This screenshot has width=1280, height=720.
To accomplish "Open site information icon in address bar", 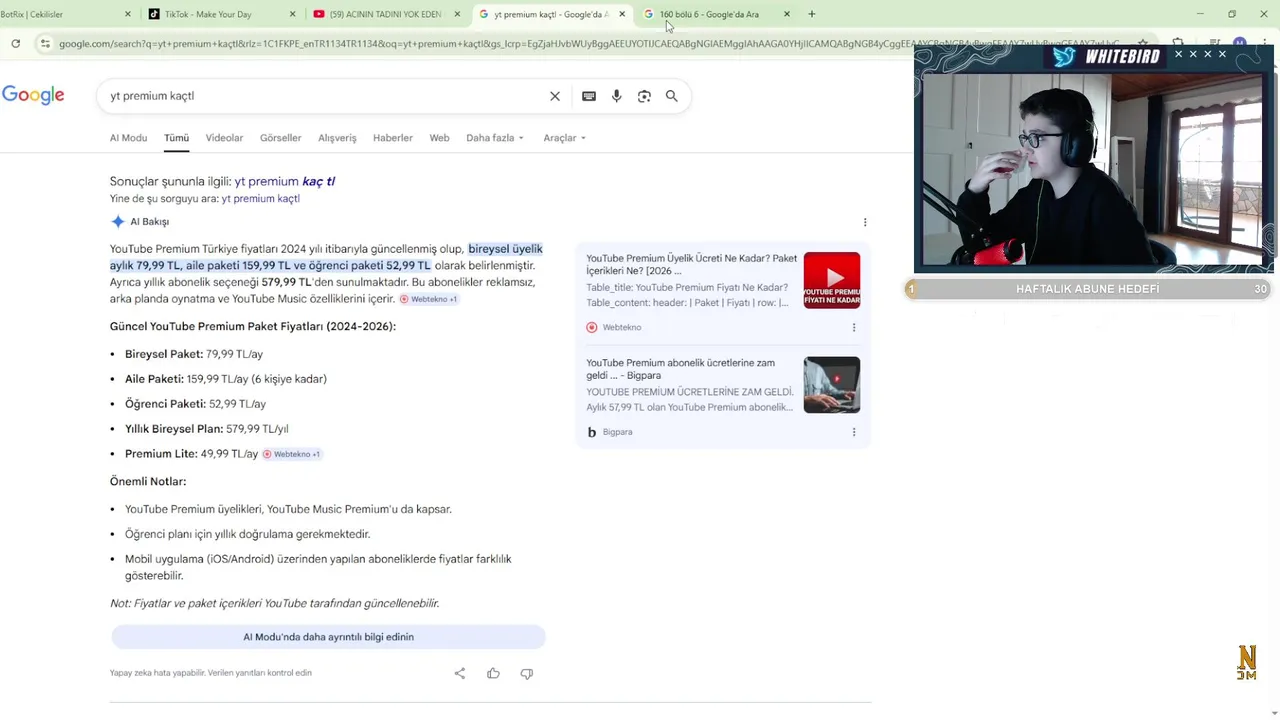I will pyautogui.click(x=45, y=43).
